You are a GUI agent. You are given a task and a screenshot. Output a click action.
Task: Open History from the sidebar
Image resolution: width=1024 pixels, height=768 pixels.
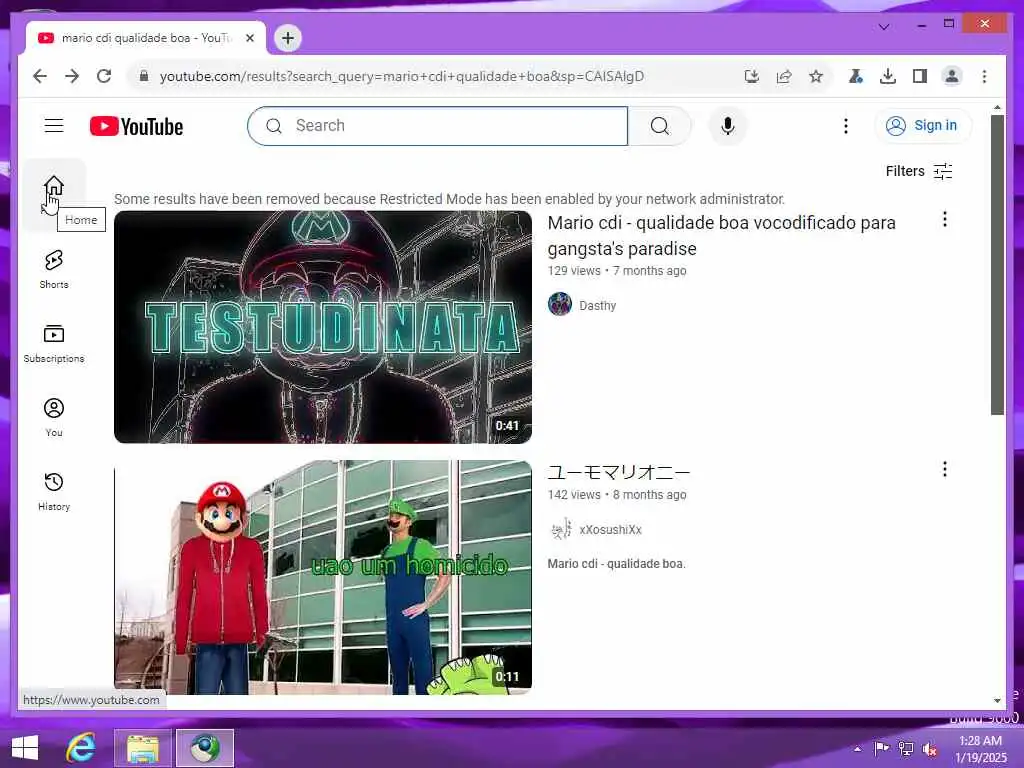(x=54, y=490)
